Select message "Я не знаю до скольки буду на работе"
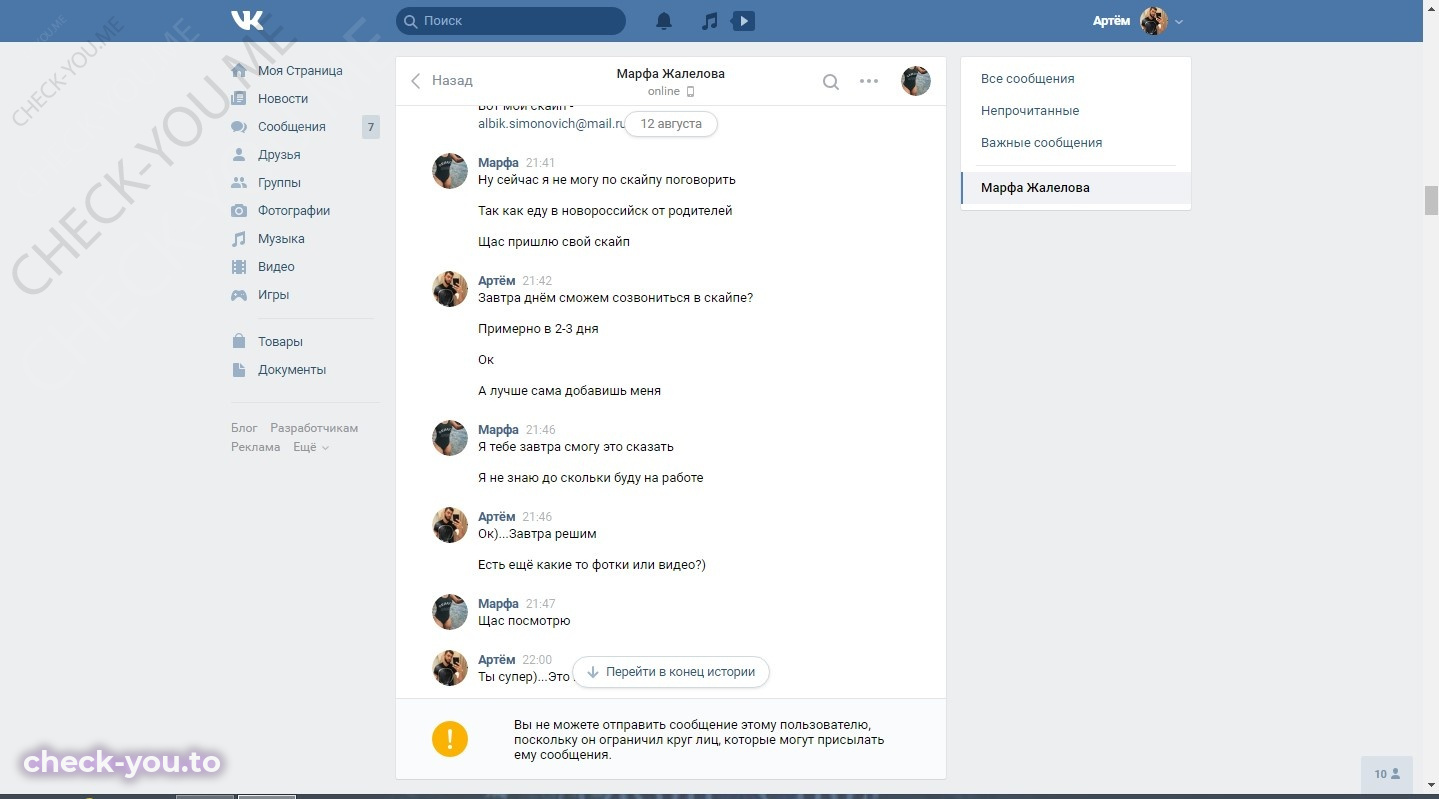Image resolution: width=1439 pixels, height=799 pixels. coord(591,478)
